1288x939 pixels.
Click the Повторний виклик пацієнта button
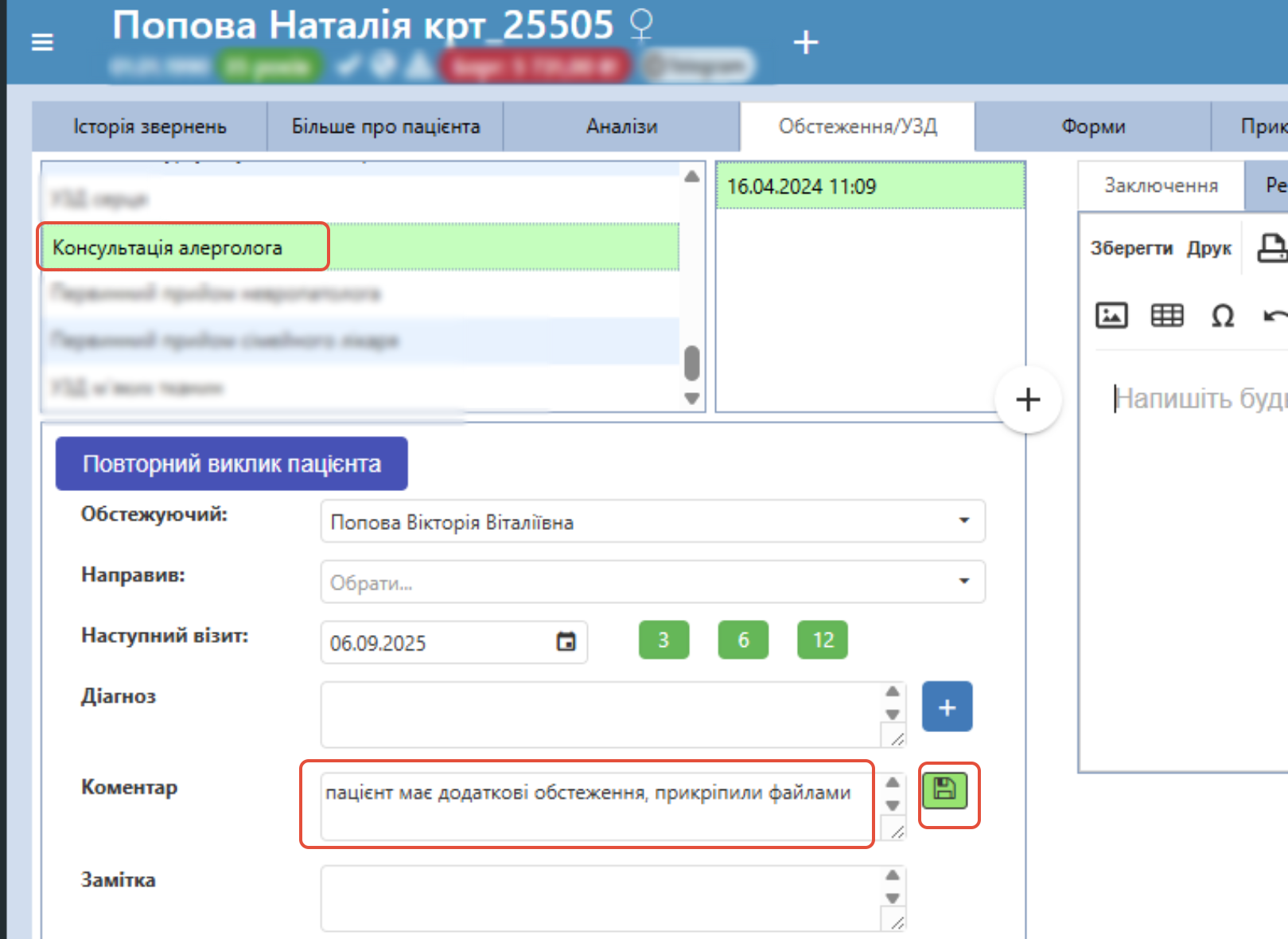(232, 463)
